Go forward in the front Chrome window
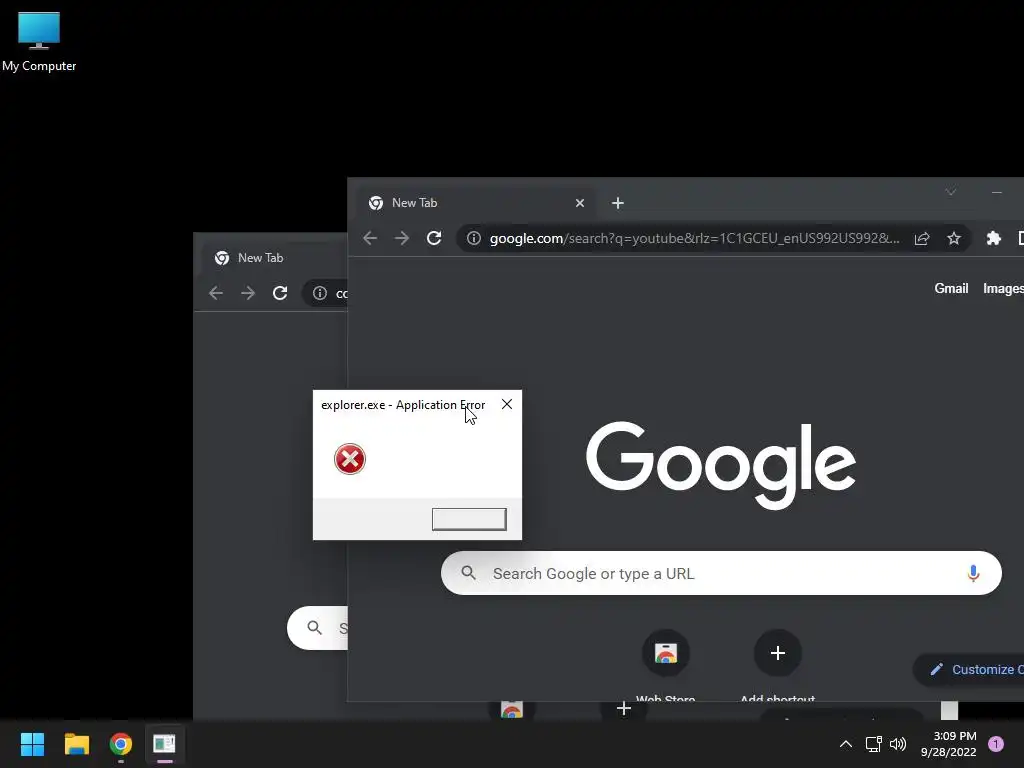 click(x=402, y=238)
